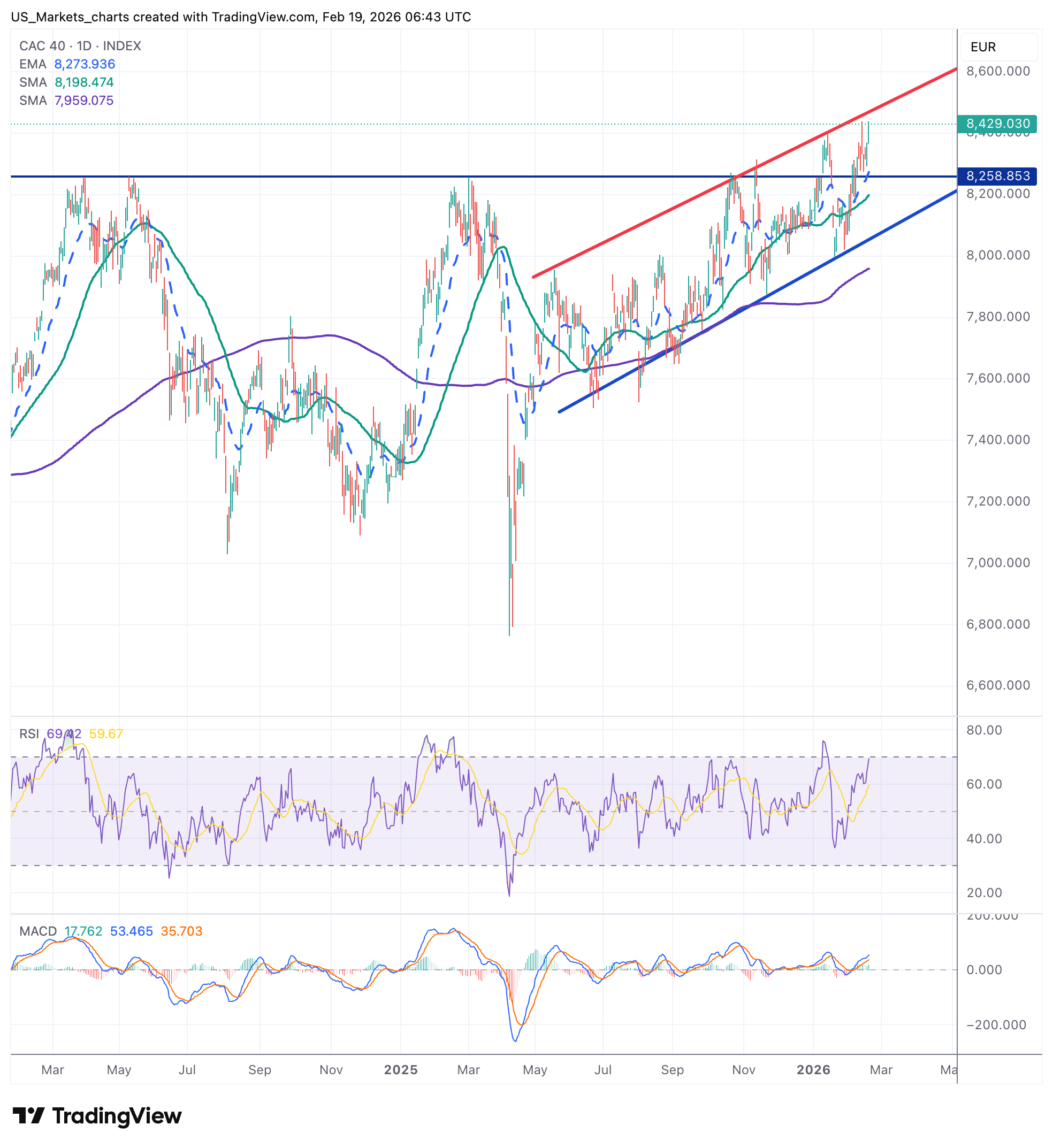1053x1148 pixels.
Task: Select the navy horizontal resistance line
Action: click(285, 177)
